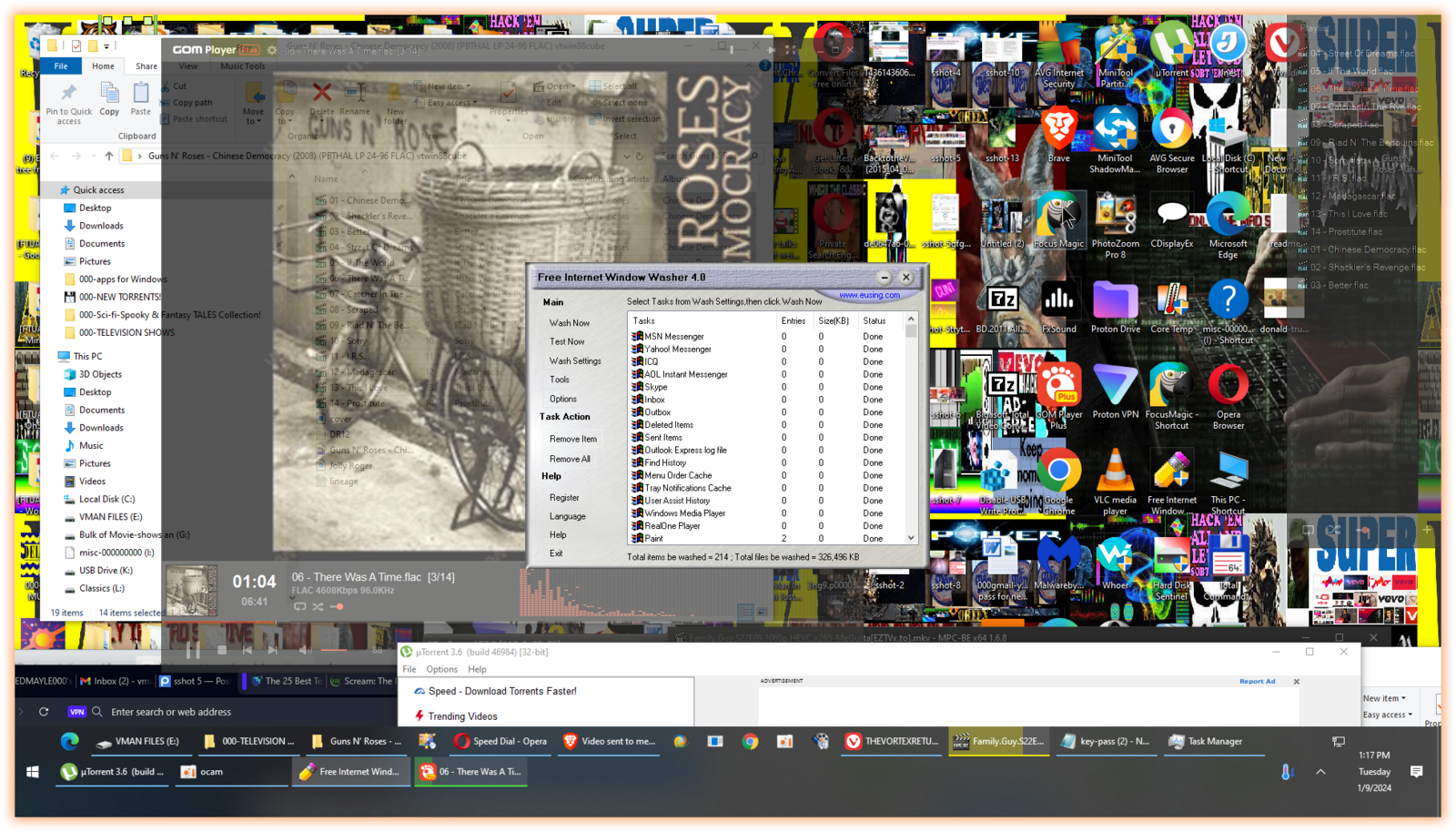Mute the GOM Player speaker icon
1456x832 pixels.
(x=305, y=650)
